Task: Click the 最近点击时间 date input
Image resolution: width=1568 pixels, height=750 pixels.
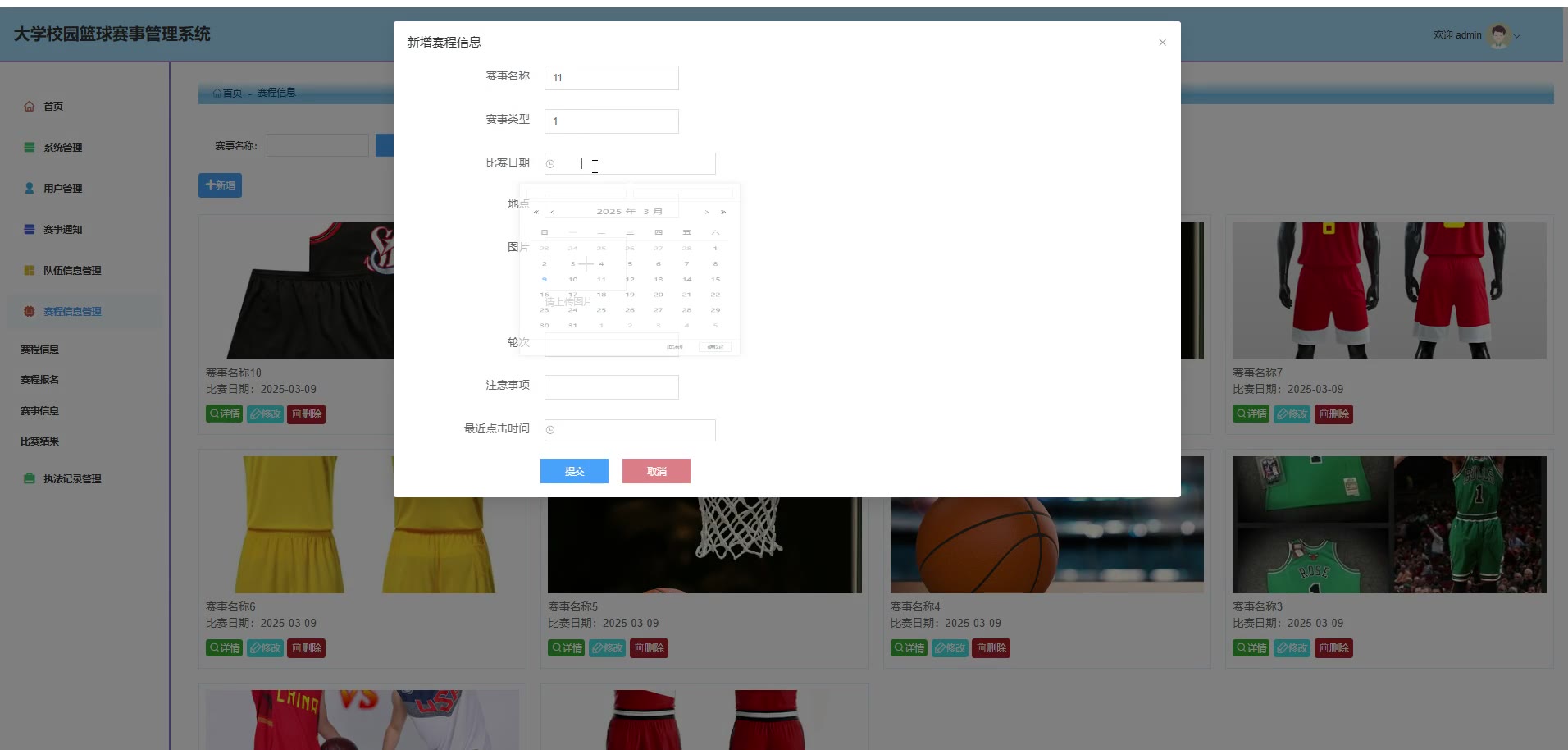Action: coord(630,430)
